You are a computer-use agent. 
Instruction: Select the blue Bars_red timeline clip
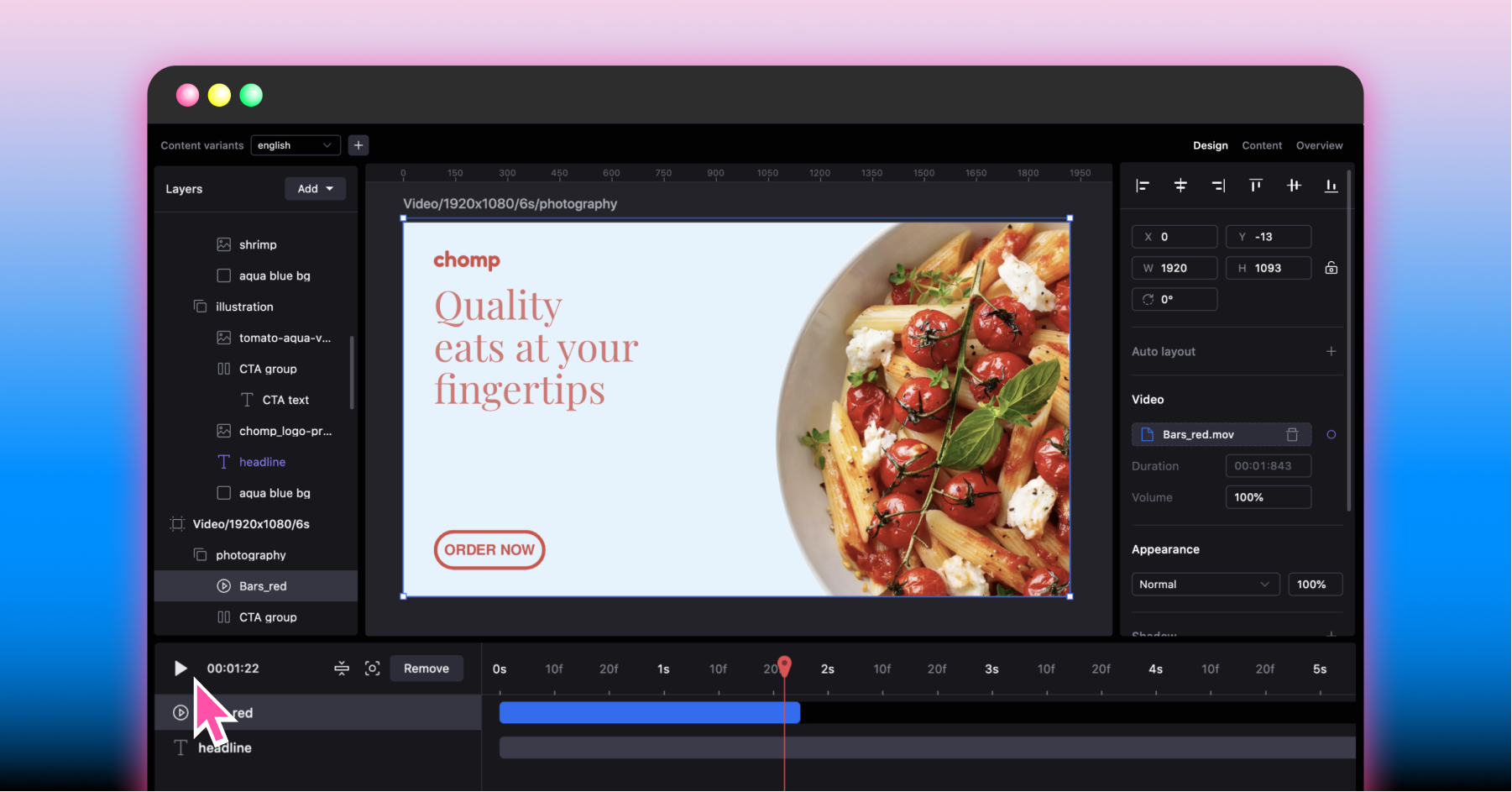pyautogui.click(x=650, y=713)
